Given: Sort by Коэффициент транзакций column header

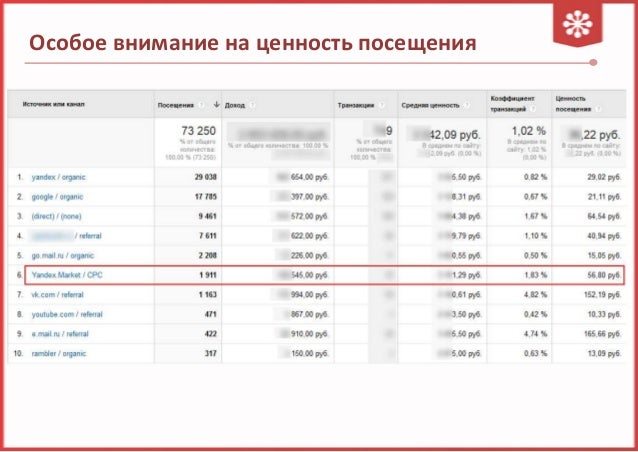Looking at the screenshot, I should click(x=513, y=104).
